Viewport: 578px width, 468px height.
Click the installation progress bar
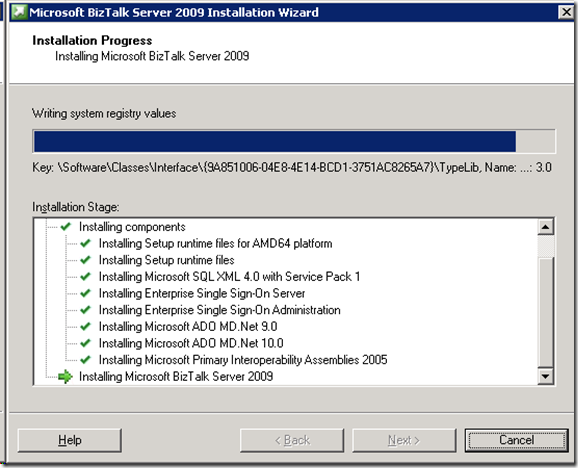pos(294,141)
